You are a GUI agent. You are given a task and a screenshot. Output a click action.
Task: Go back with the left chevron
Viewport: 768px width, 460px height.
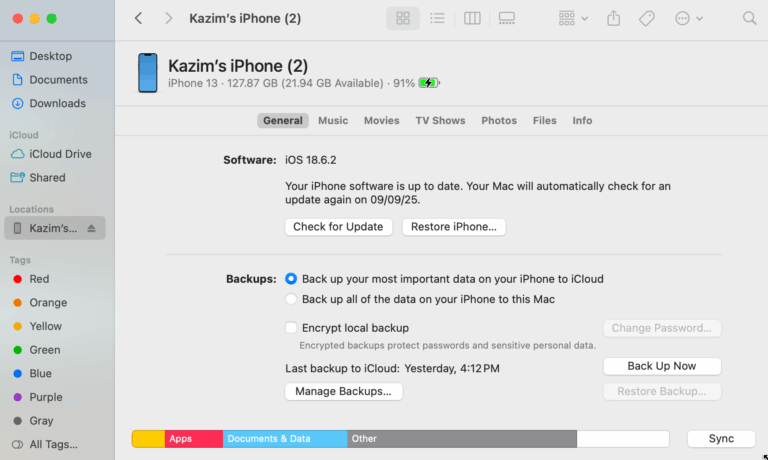[139, 19]
